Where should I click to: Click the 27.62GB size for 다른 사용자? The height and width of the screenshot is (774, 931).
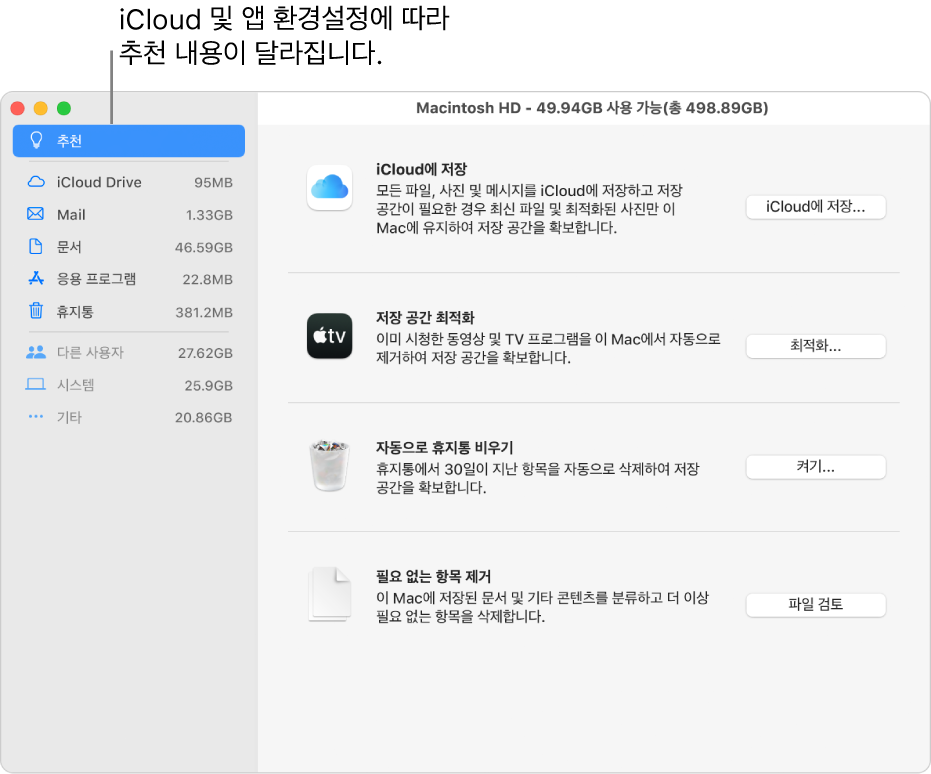(x=205, y=353)
